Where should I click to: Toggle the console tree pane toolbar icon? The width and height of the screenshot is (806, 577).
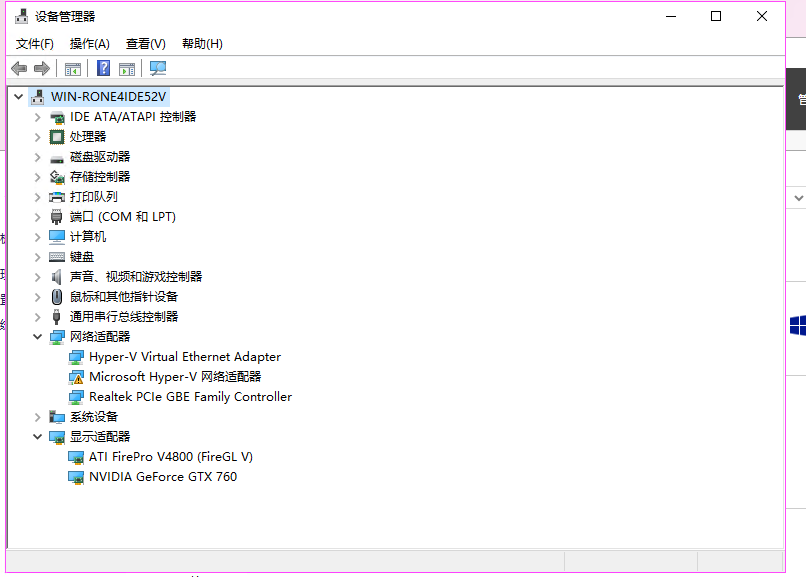click(x=72, y=68)
